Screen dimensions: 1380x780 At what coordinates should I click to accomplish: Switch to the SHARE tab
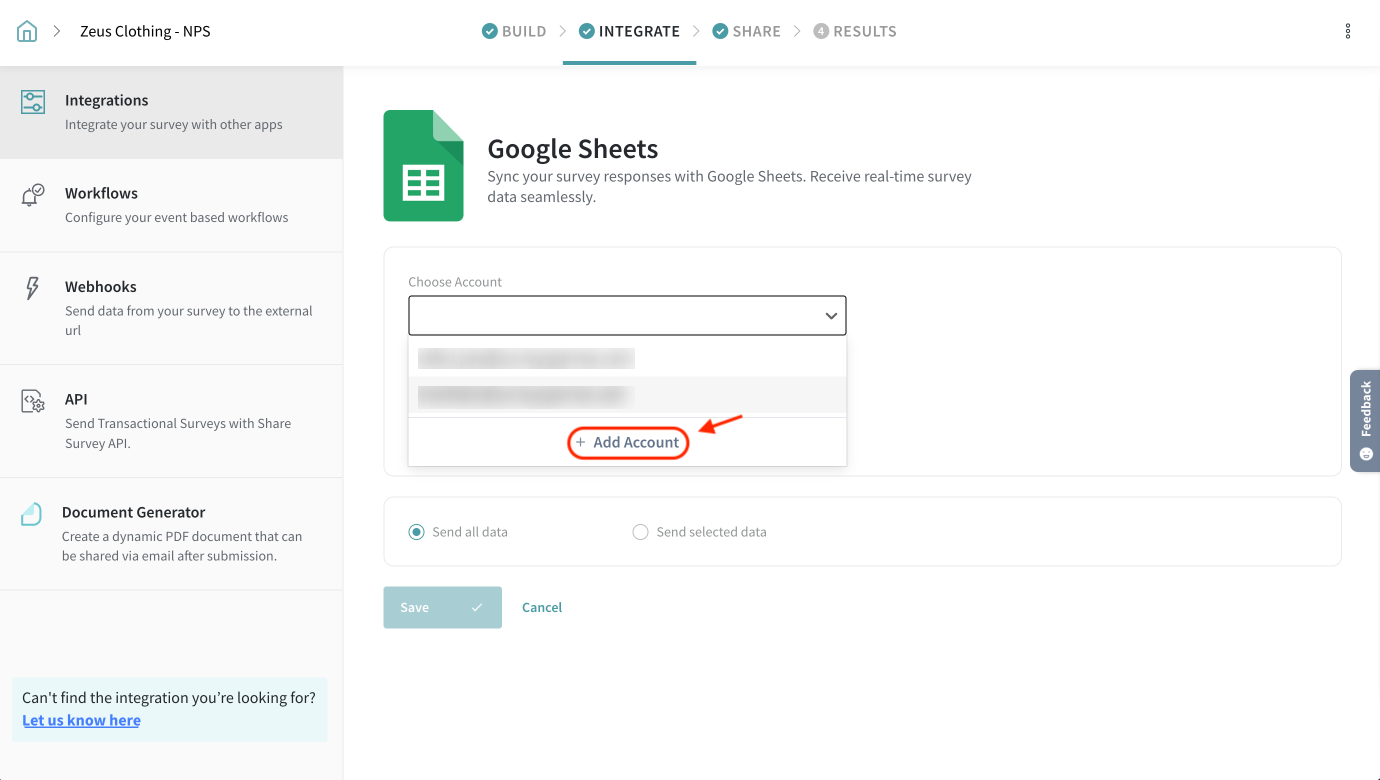(746, 31)
